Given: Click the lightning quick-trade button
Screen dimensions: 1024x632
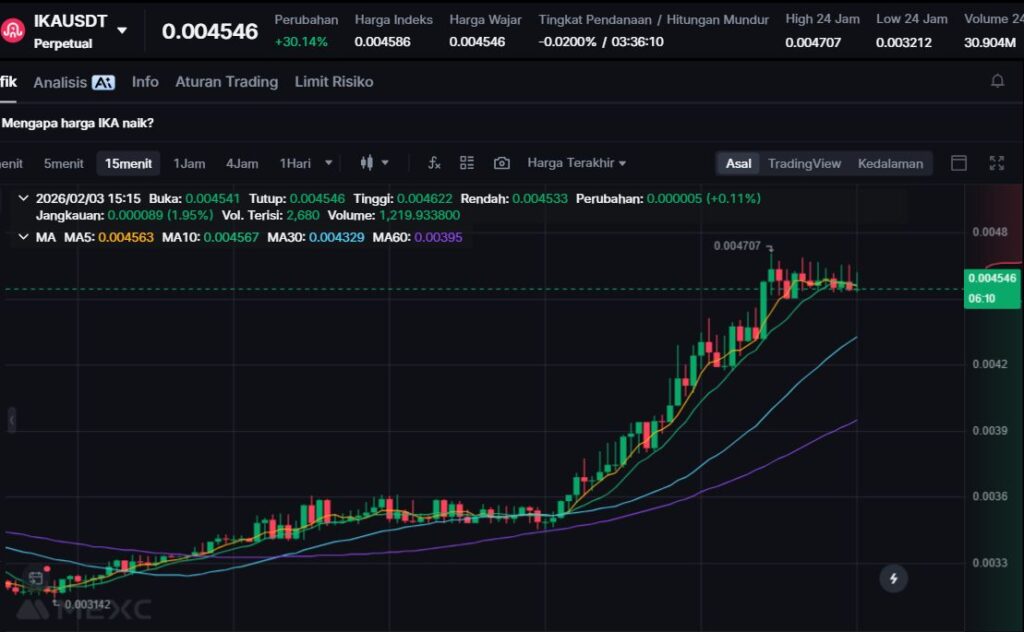Looking at the screenshot, I should tap(893, 578).
